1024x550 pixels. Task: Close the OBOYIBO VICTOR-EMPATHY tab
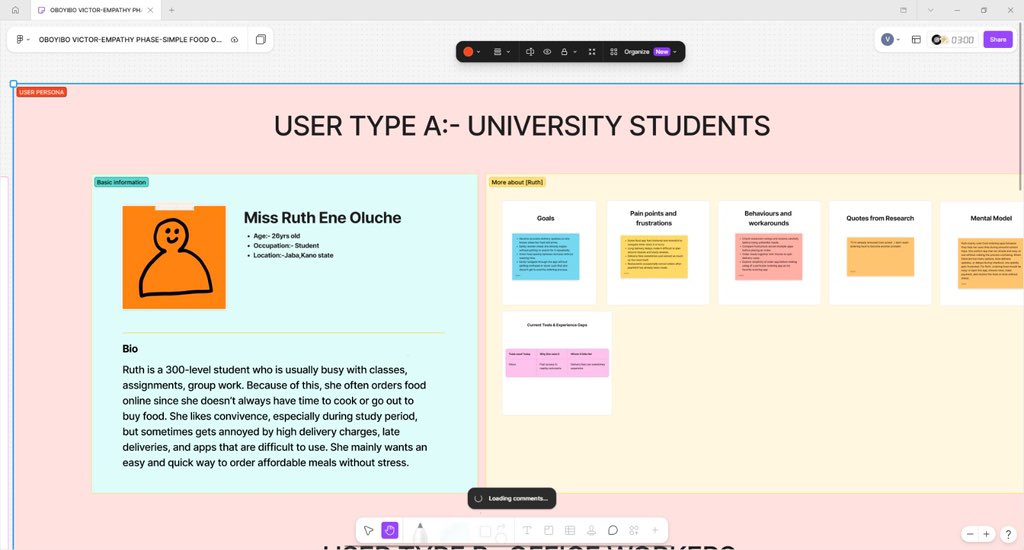pyautogui.click(x=150, y=10)
